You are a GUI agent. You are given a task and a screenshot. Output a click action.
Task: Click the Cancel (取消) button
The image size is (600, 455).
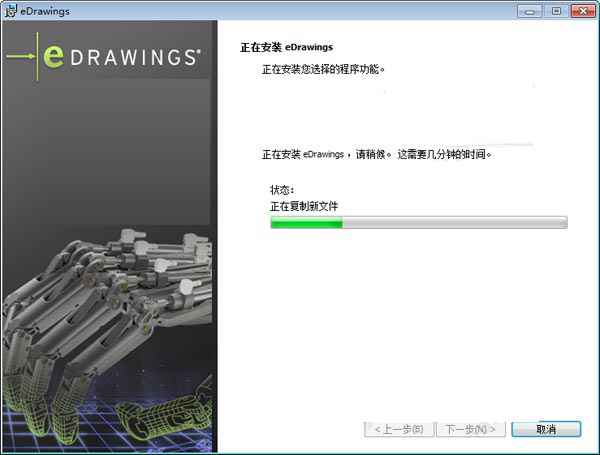pos(546,429)
